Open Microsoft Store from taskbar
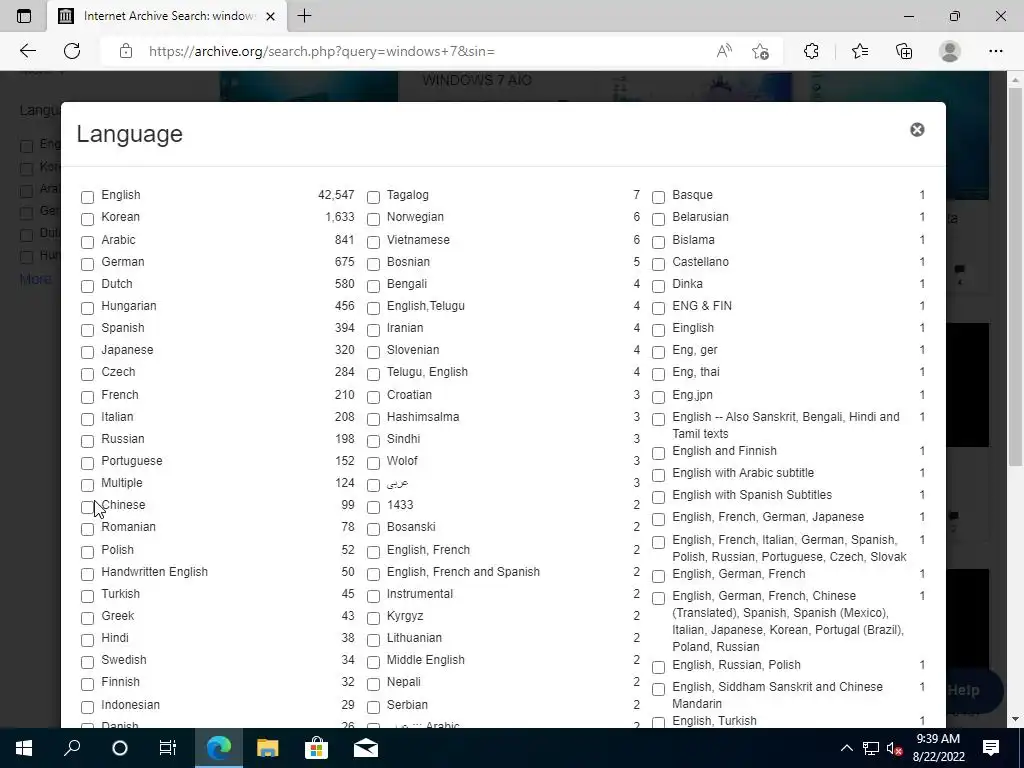 pyautogui.click(x=316, y=748)
